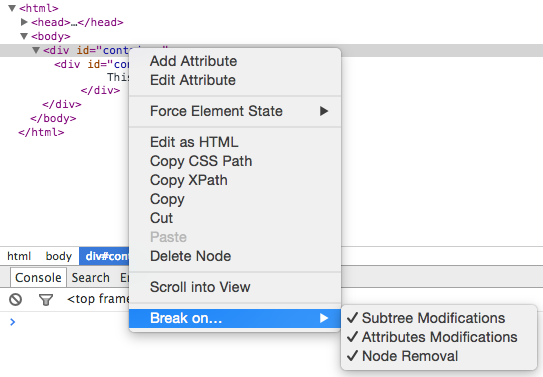The image size is (543, 377).
Task: Expand the head element node
Action: pos(24,22)
